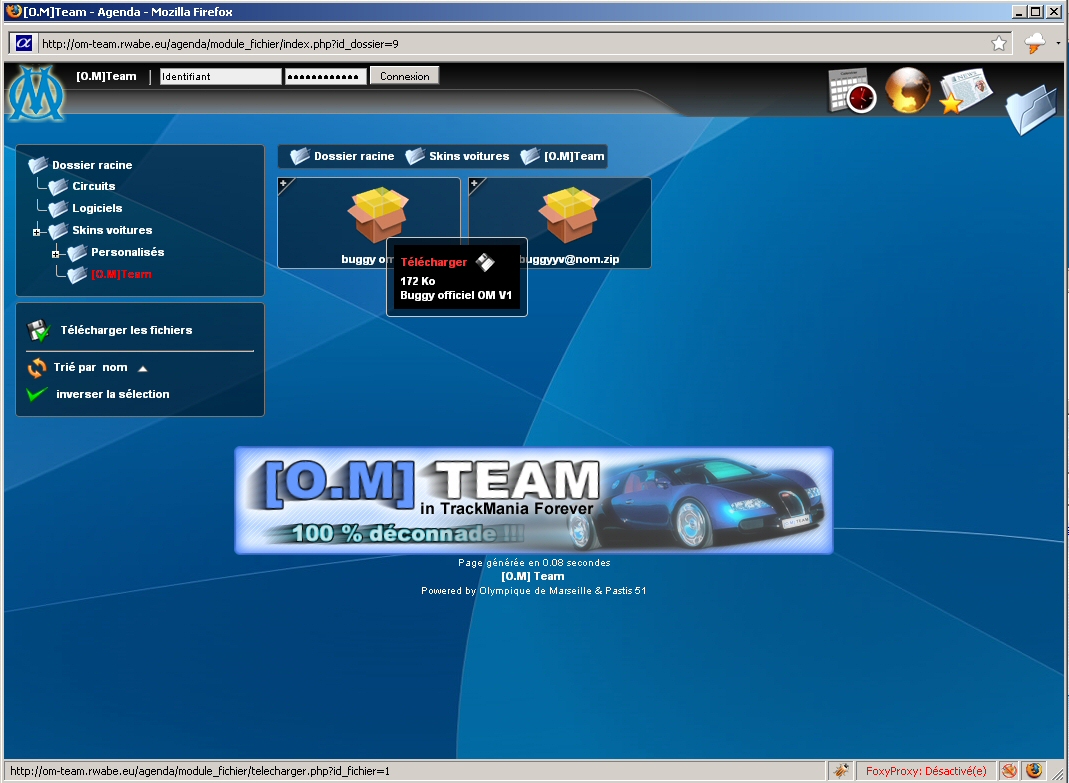Screen dimensions: 1069x783
Task: Focus the Identifiant input field
Action: pos(220,76)
